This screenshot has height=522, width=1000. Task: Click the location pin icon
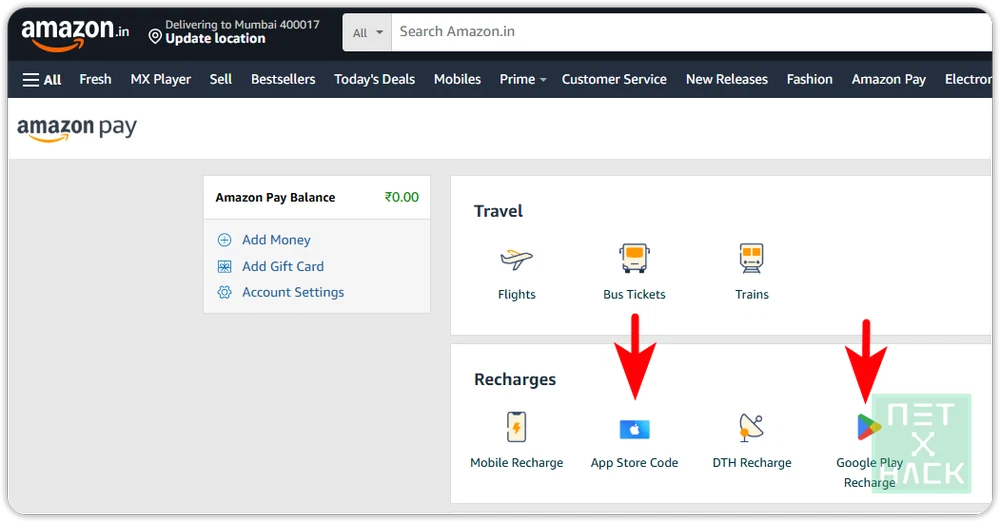click(155, 36)
